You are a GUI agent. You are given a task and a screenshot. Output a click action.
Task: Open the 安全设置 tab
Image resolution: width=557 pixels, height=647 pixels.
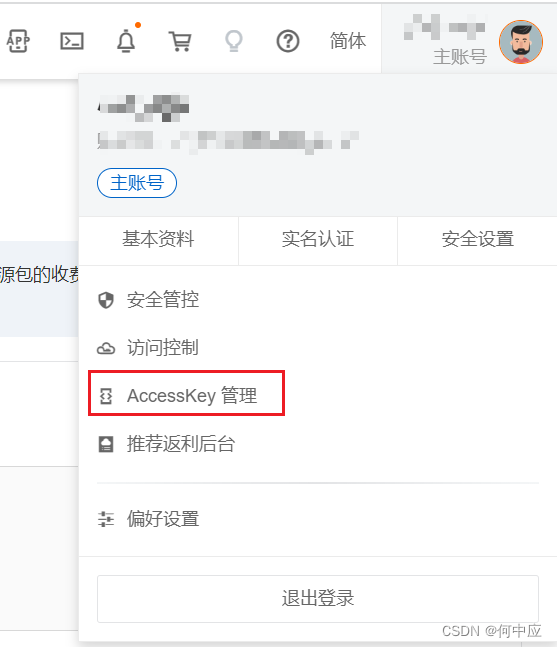coord(477,239)
